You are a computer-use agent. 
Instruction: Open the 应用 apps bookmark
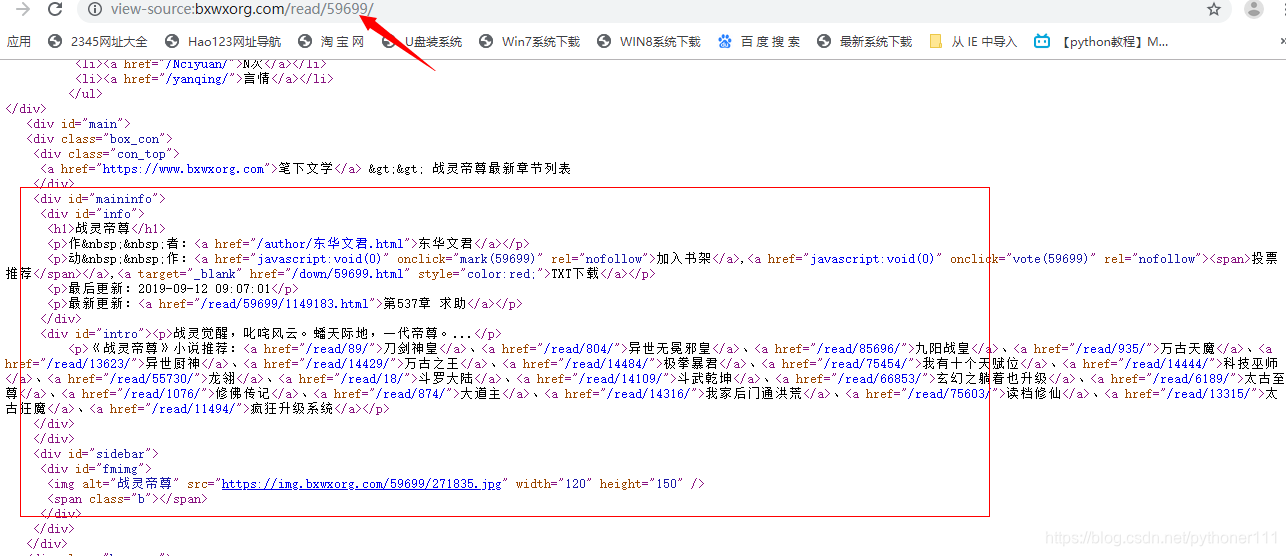18,42
